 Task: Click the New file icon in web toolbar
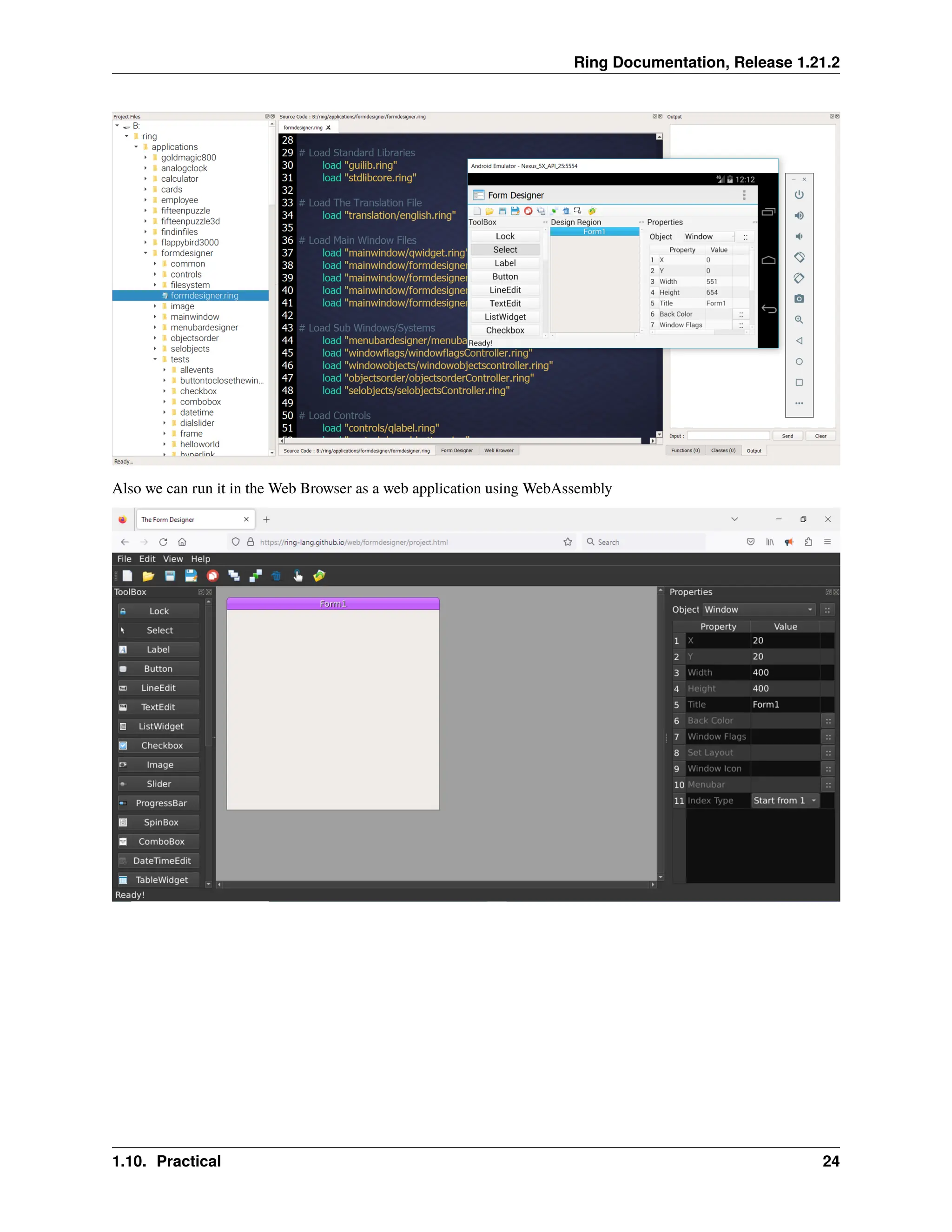(127, 576)
